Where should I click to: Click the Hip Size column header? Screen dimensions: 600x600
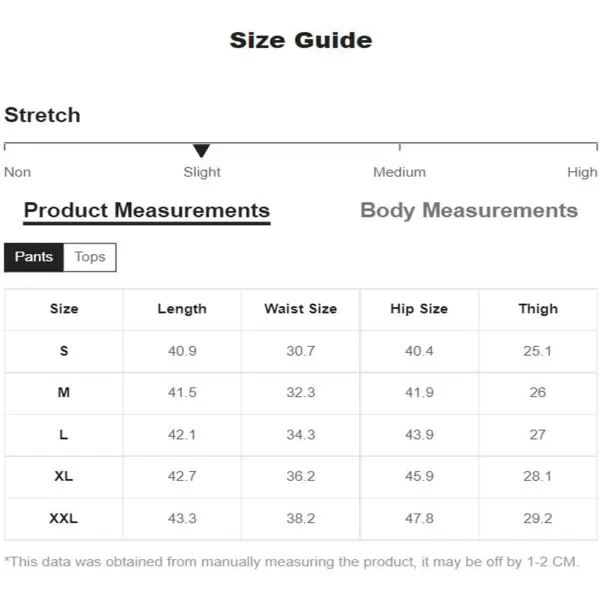pyautogui.click(x=419, y=309)
